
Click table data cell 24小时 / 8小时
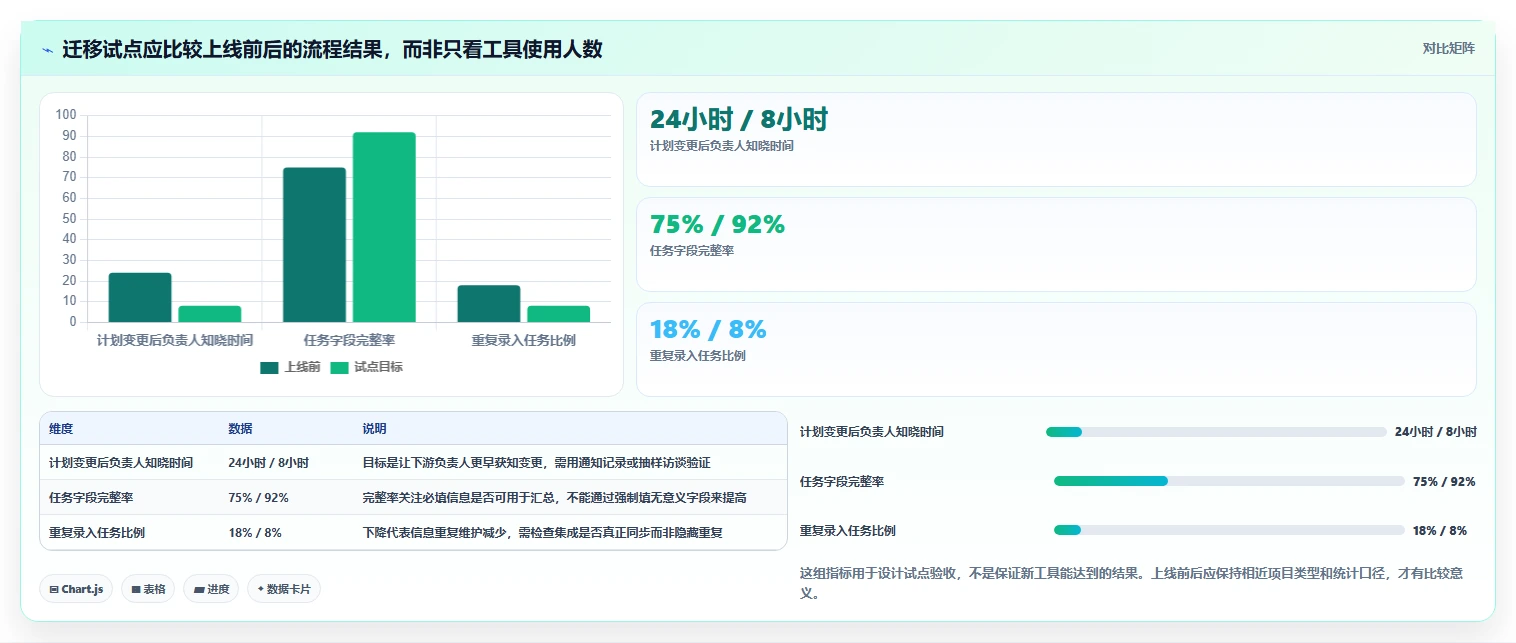click(268, 463)
